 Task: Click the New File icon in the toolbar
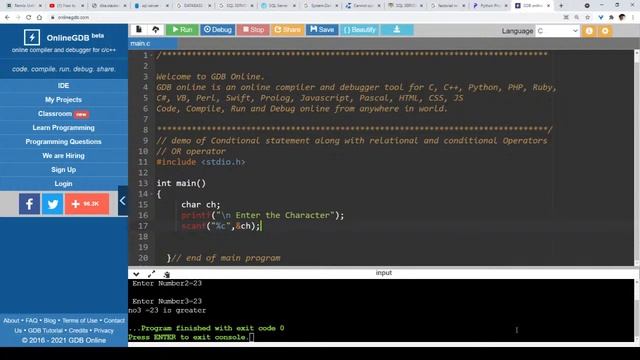click(139, 29)
